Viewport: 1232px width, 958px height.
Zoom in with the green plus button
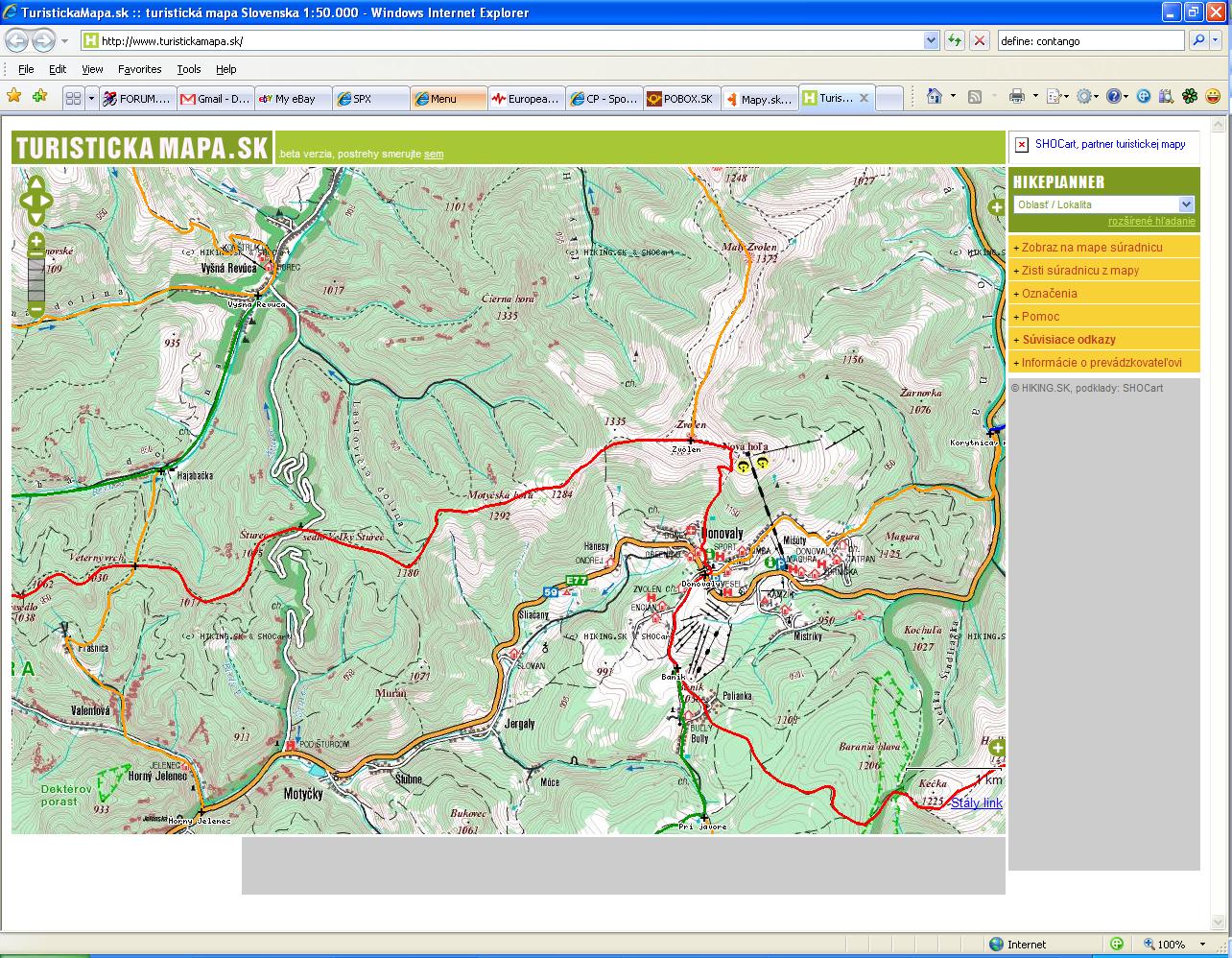[36, 241]
